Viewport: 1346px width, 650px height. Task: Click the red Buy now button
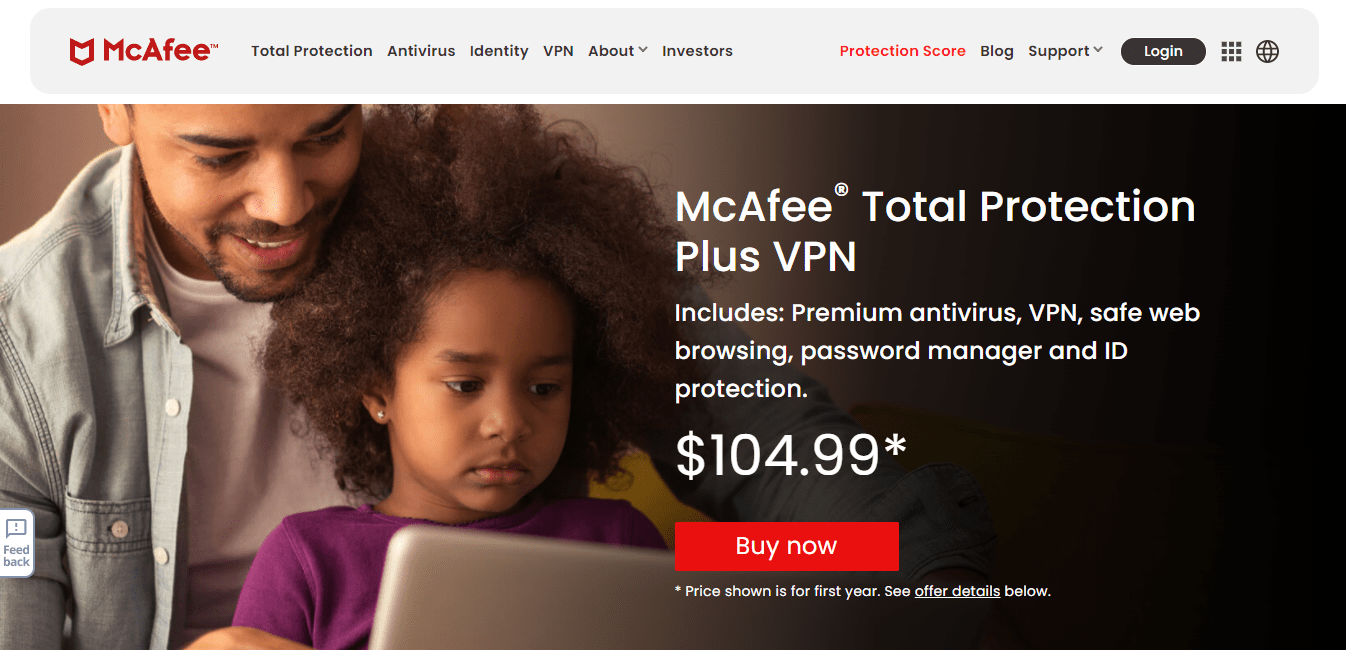tap(787, 546)
